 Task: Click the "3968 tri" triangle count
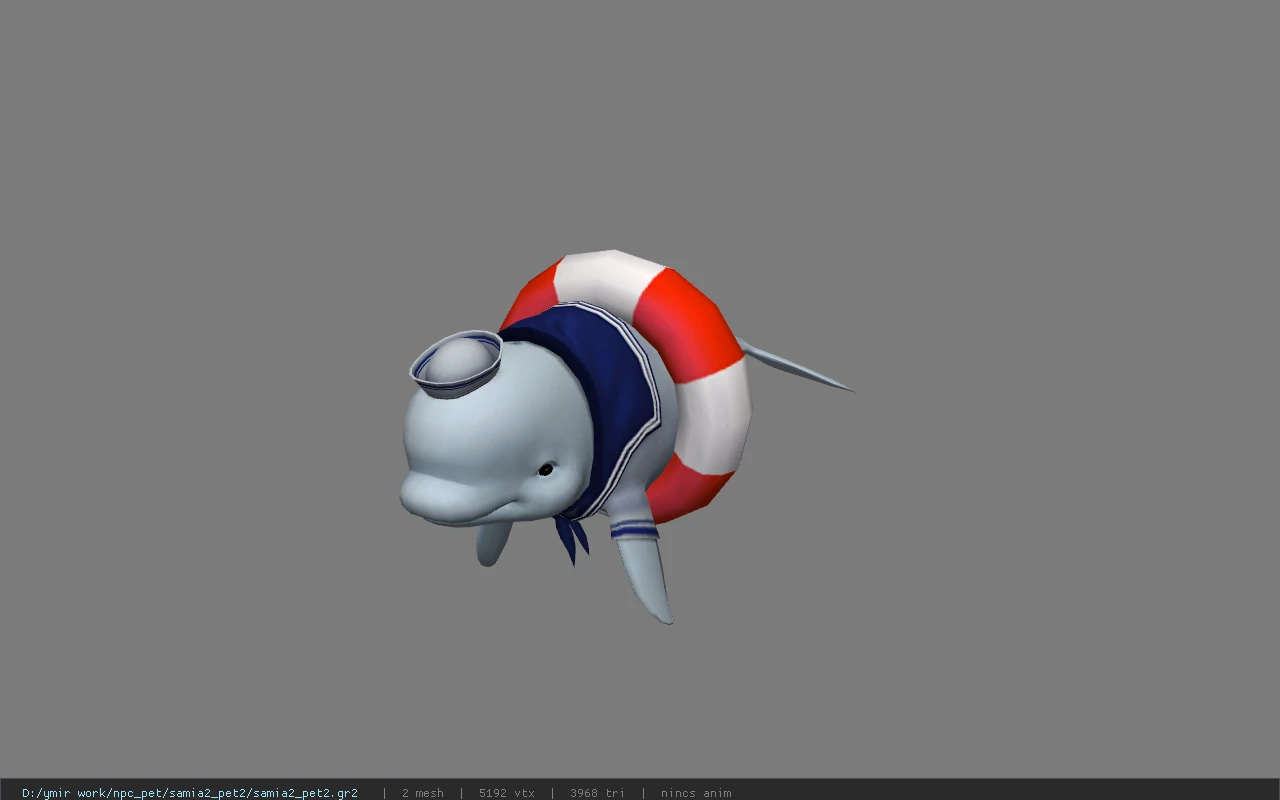597,792
